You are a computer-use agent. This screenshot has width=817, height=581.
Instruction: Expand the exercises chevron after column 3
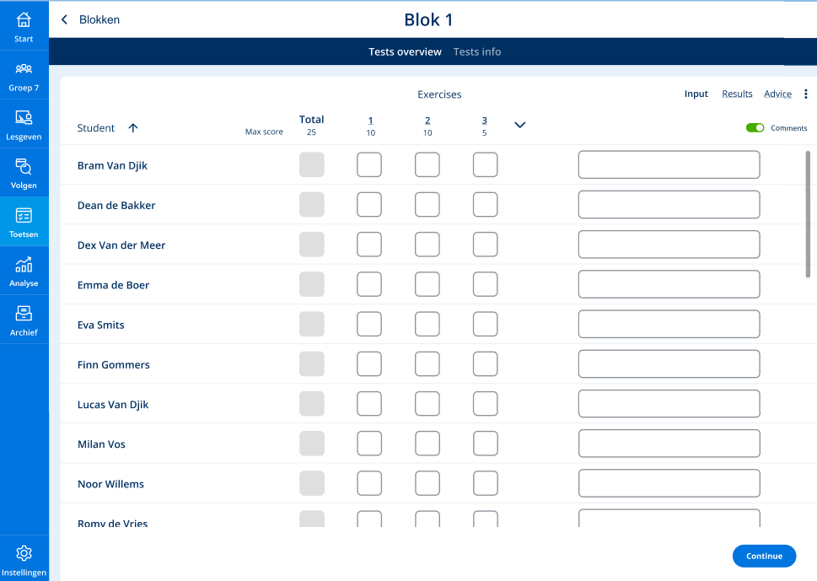click(x=519, y=125)
